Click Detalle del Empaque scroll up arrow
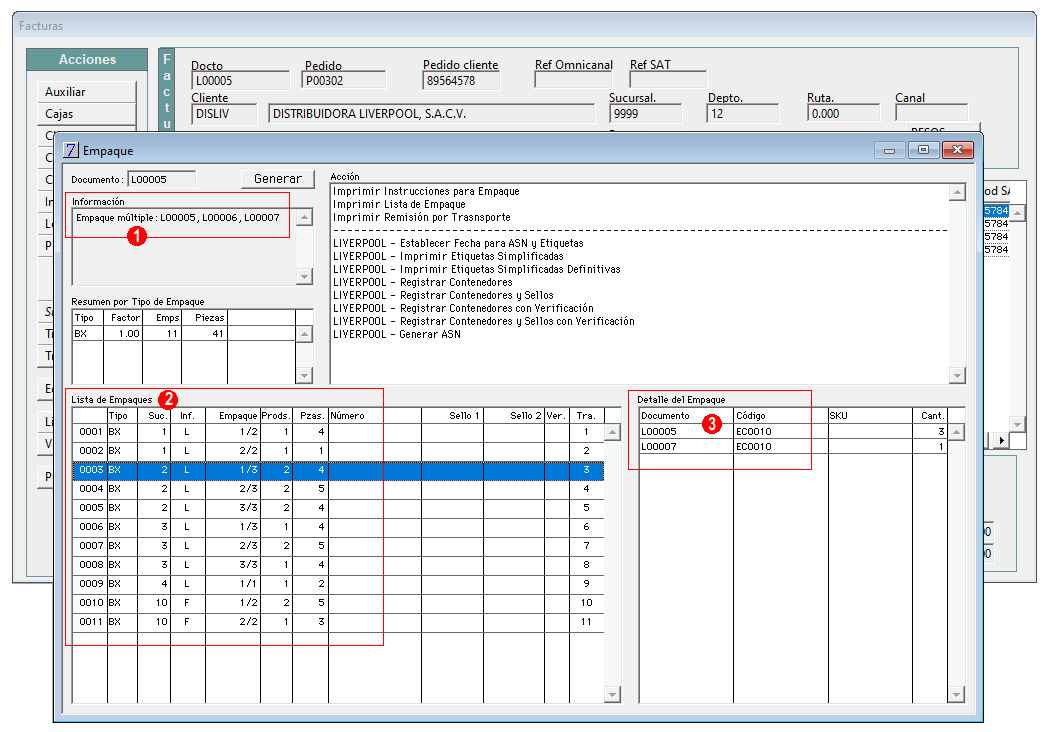Screen dimensions: 1047x732 click(x=956, y=432)
